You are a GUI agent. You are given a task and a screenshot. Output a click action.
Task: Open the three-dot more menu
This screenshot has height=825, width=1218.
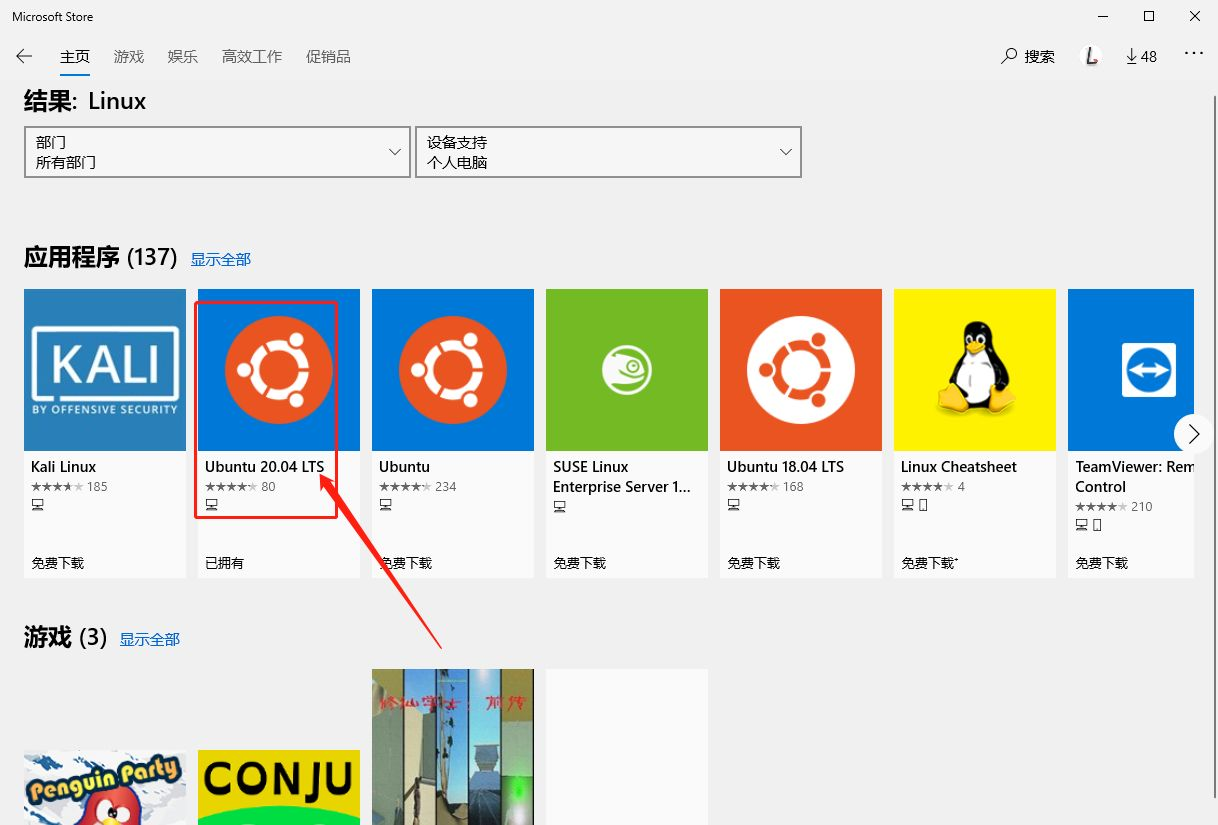tap(1194, 54)
